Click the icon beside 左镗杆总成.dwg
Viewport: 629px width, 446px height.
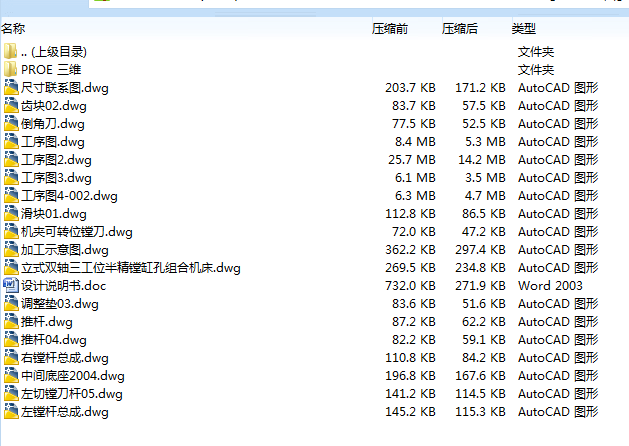point(11,412)
